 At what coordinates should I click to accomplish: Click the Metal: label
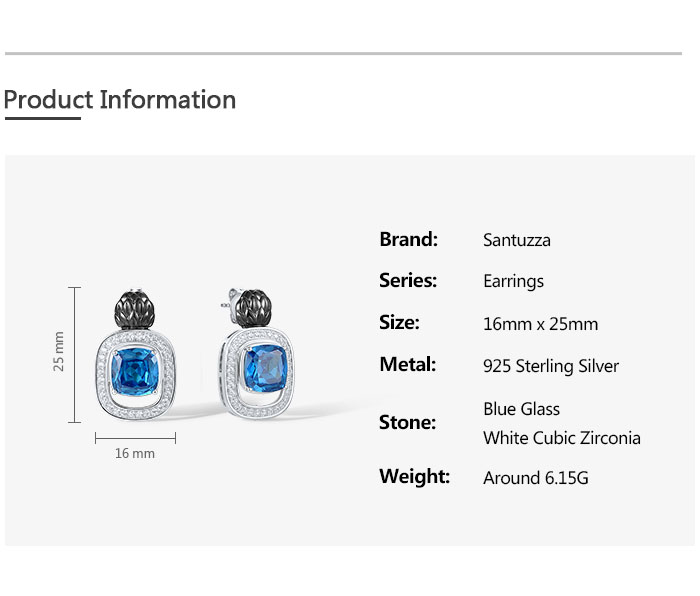pyautogui.click(x=407, y=365)
